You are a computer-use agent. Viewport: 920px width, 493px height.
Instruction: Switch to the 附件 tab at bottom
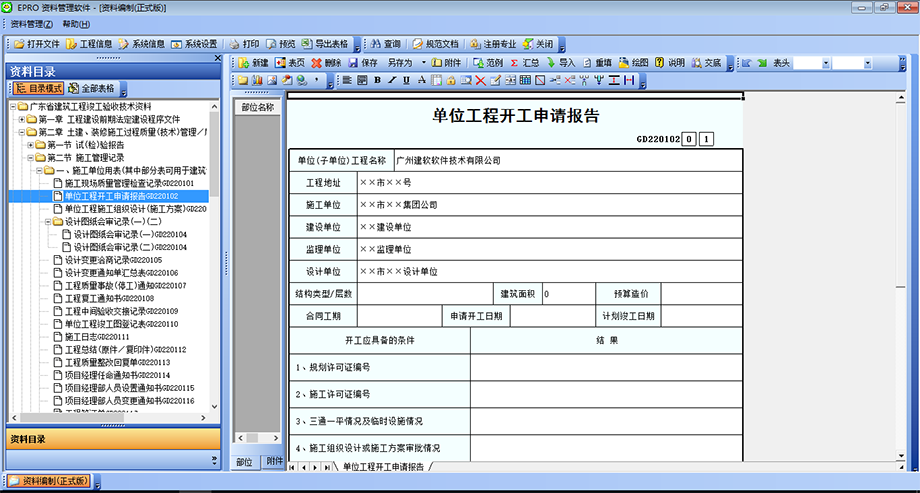tap(273, 461)
